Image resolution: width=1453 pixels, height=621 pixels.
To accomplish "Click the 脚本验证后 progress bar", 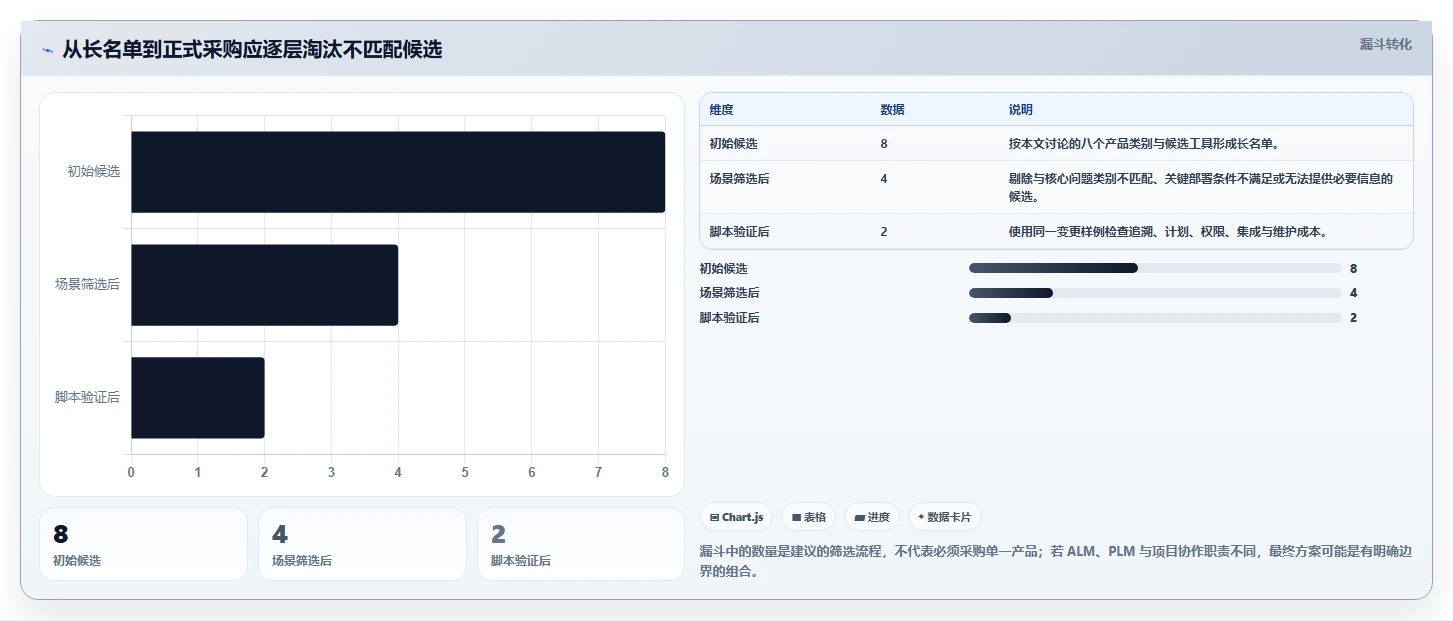I will click(x=1155, y=318).
